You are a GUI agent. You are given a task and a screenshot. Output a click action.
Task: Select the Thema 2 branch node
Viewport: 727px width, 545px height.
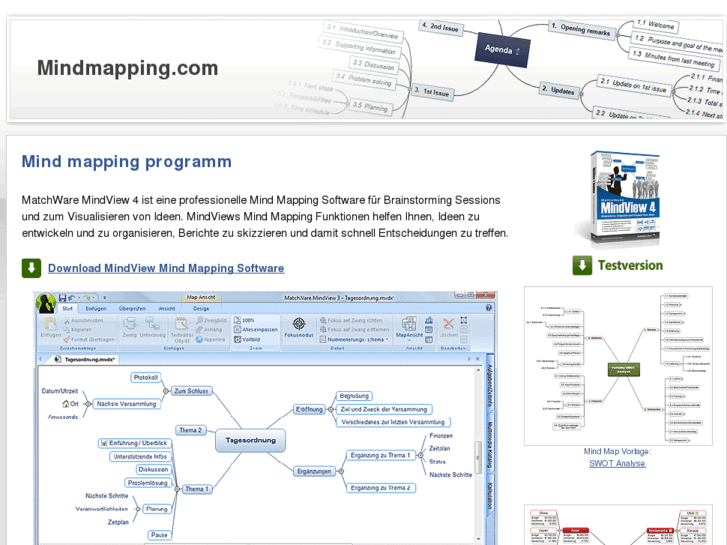tap(191, 430)
